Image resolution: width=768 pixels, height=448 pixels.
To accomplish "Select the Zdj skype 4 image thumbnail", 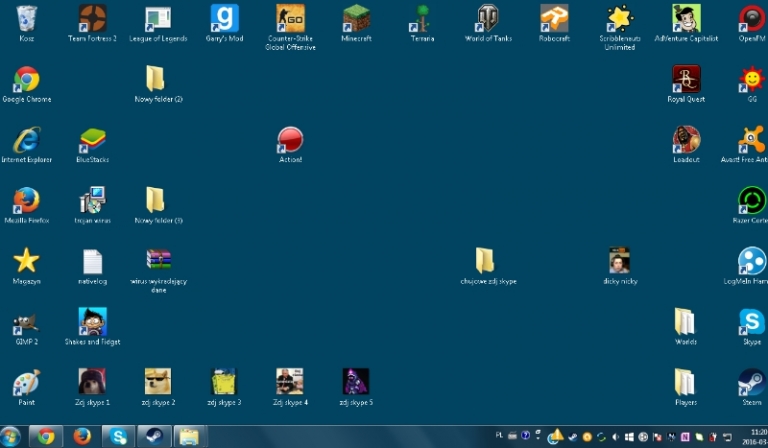I will 290,382.
